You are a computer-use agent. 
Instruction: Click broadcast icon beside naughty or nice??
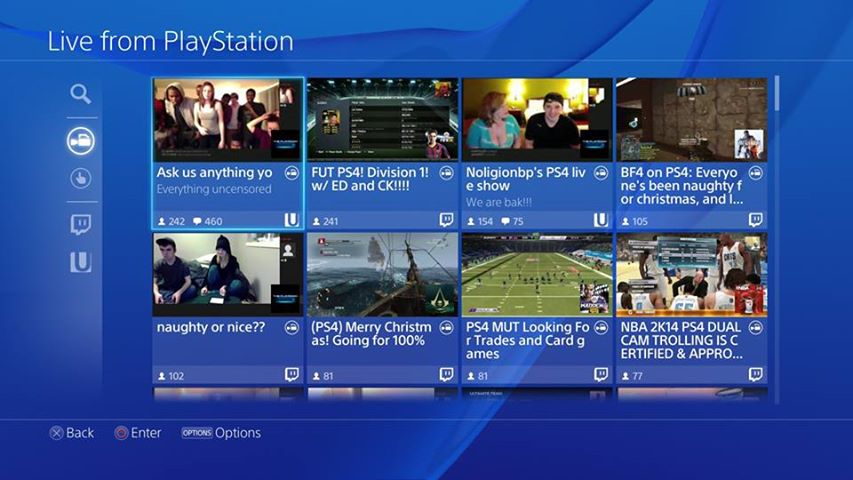[292, 328]
